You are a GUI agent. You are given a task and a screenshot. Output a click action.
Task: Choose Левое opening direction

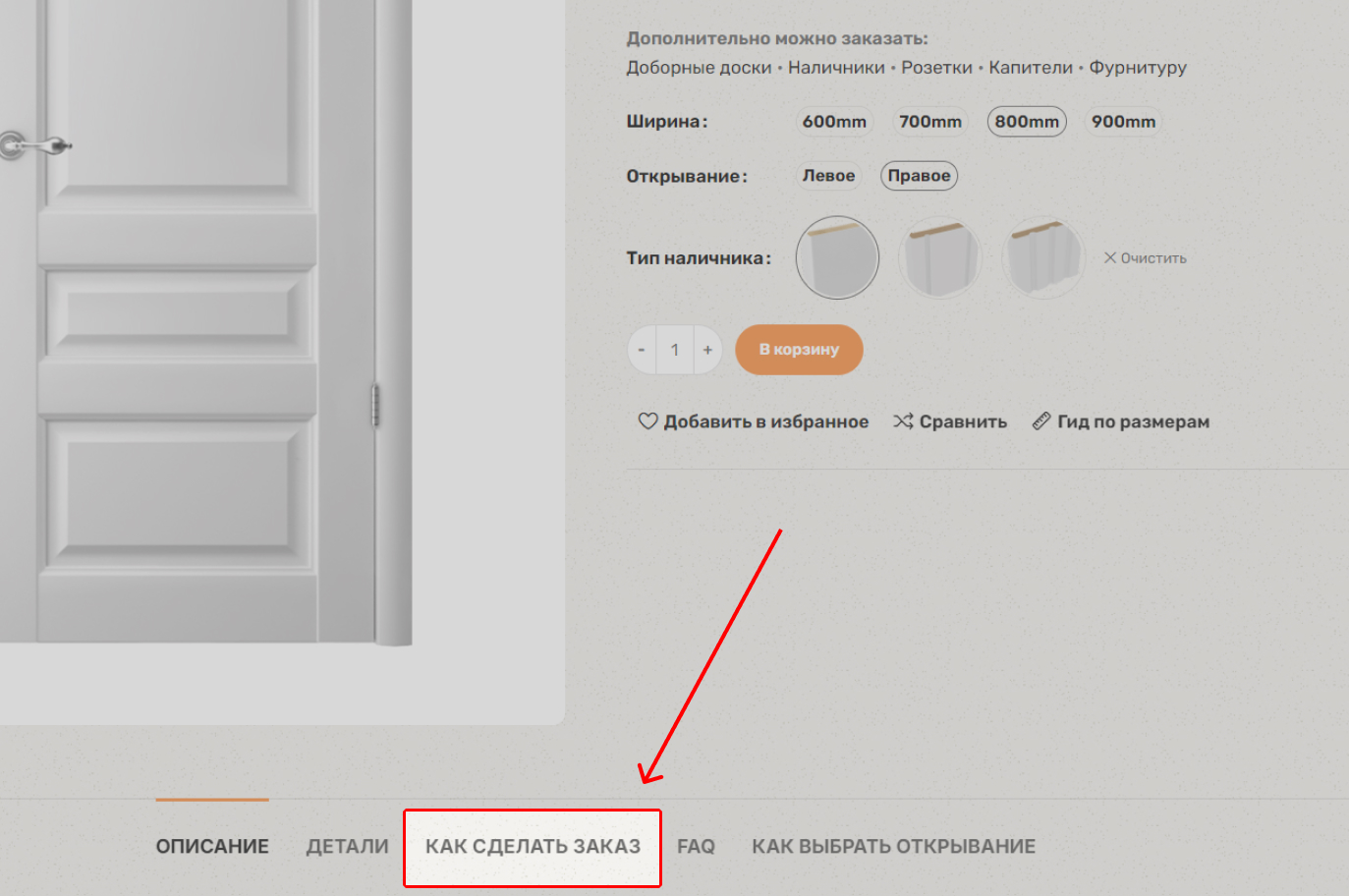(x=828, y=176)
